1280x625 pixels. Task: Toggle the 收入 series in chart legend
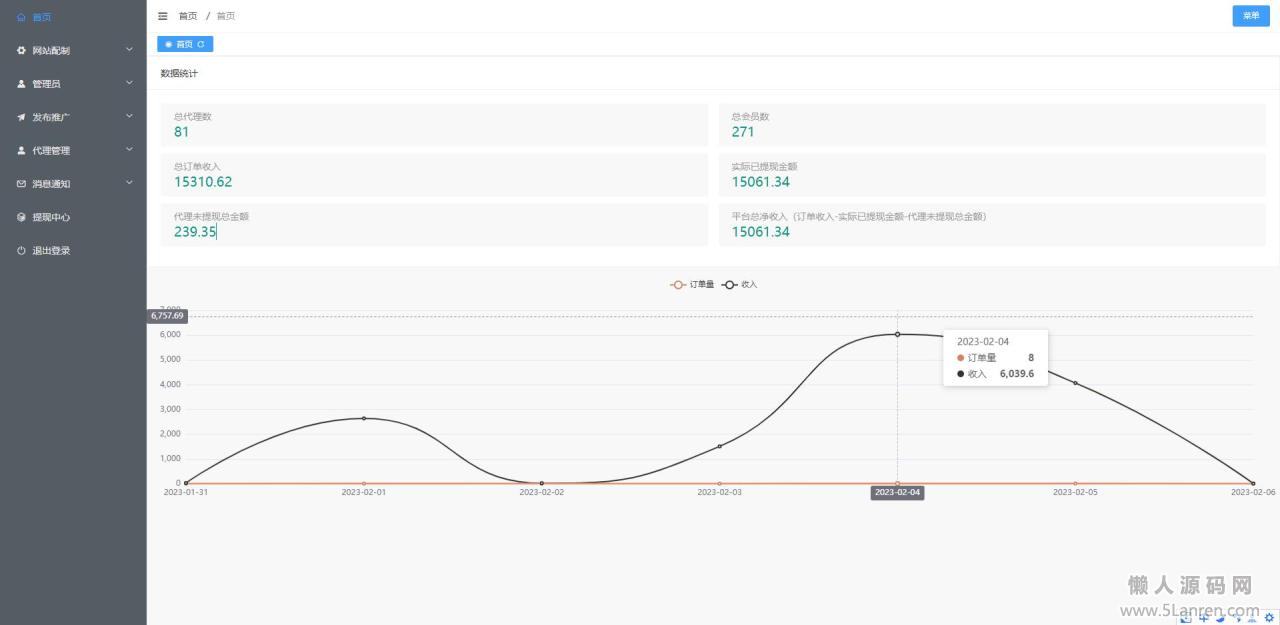[740, 285]
